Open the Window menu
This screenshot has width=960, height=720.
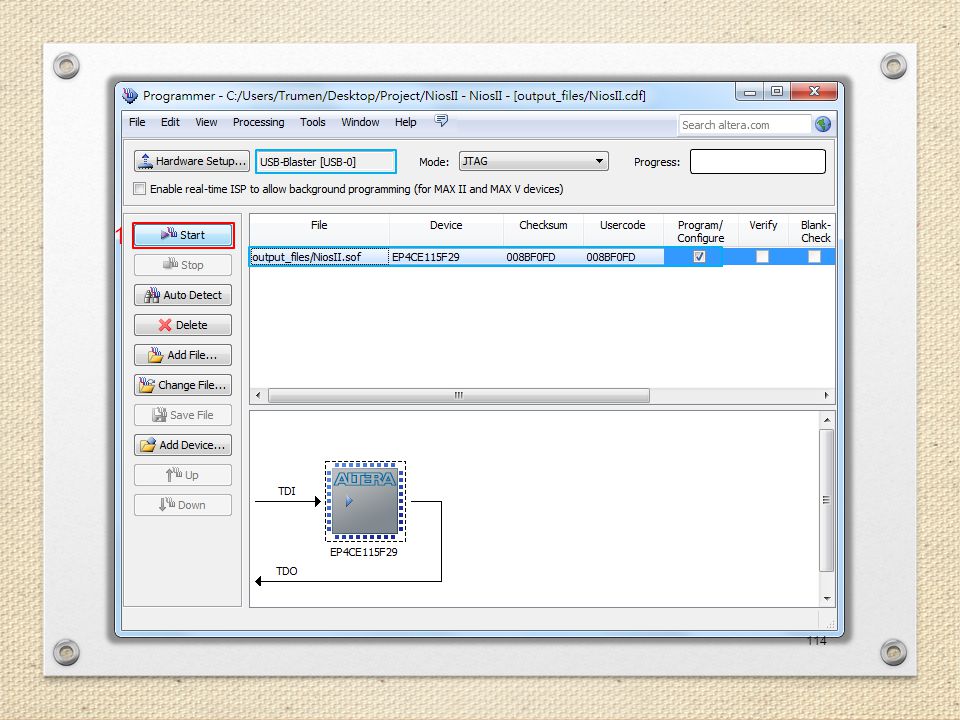(x=360, y=122)
